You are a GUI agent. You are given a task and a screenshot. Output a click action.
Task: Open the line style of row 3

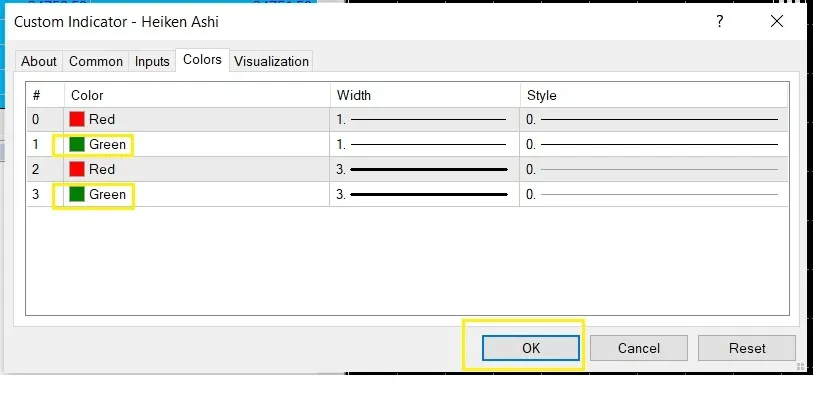pyautogui.click(x=654, y=194)
